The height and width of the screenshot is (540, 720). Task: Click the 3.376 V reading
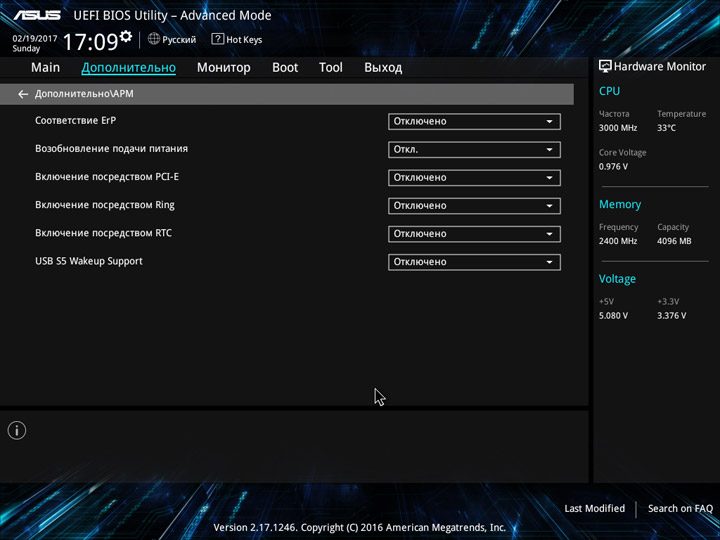coord(671,316)
